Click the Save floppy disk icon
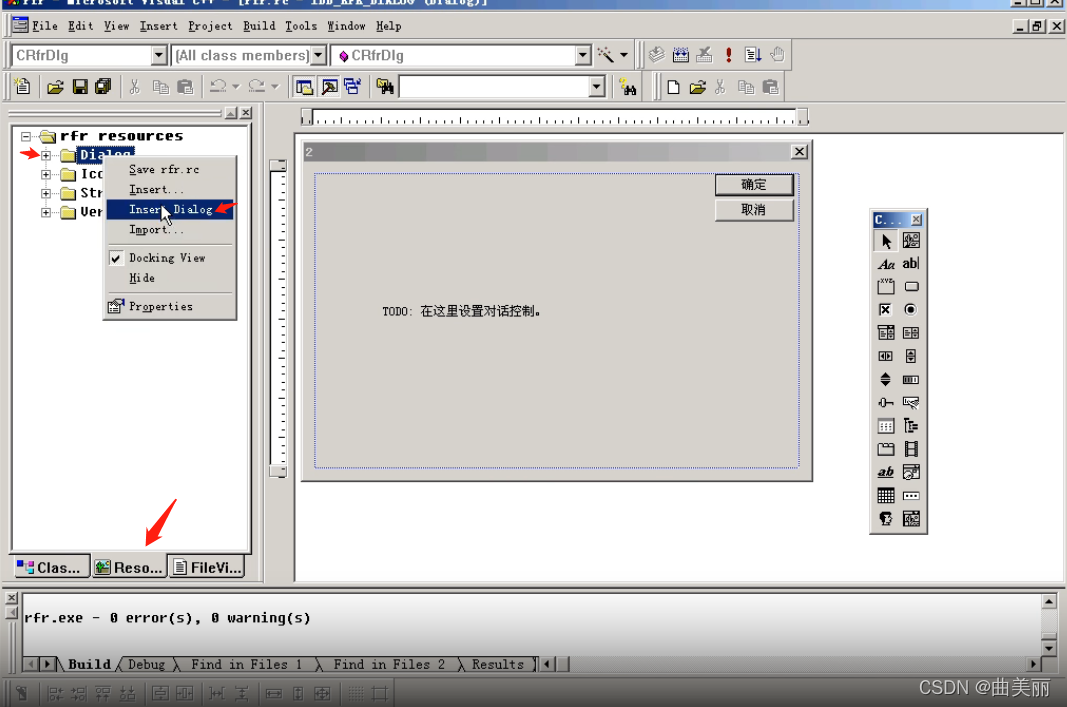Viewport: 1067px width, 707px height. tap(80, 86)
